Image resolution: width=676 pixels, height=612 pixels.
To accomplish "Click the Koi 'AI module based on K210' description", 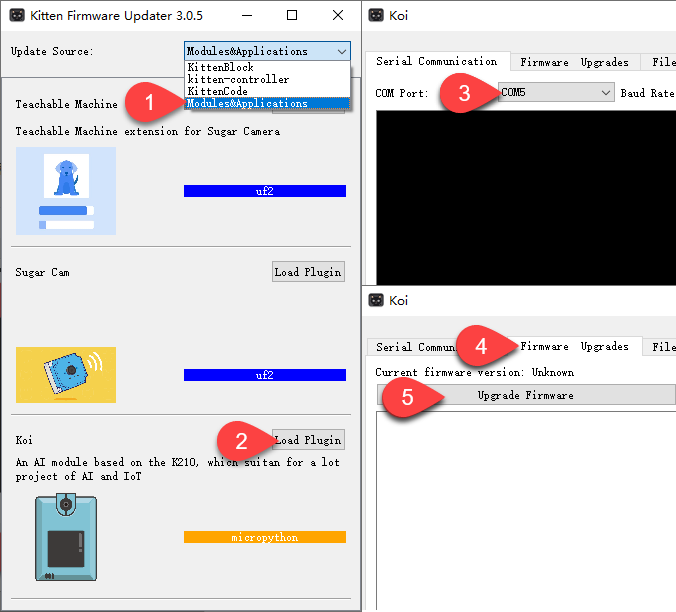I will 178,469.
